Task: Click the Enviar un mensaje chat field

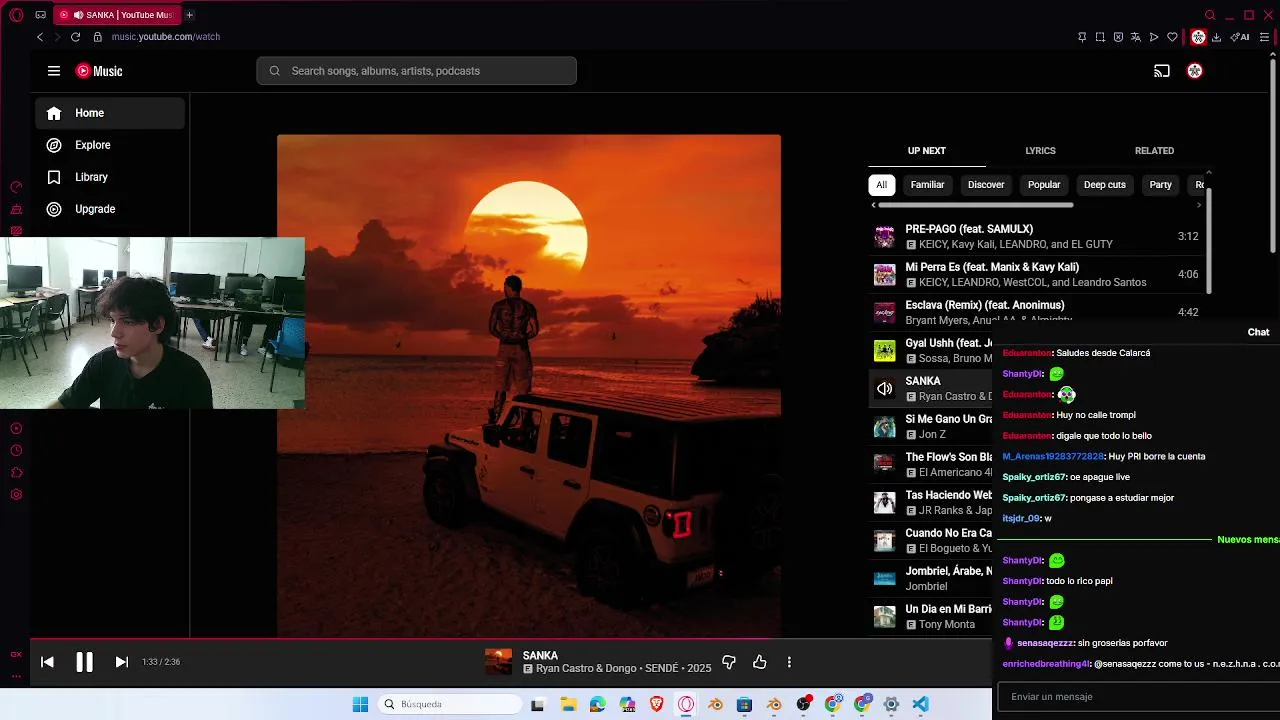Action: pos(1137,697)
